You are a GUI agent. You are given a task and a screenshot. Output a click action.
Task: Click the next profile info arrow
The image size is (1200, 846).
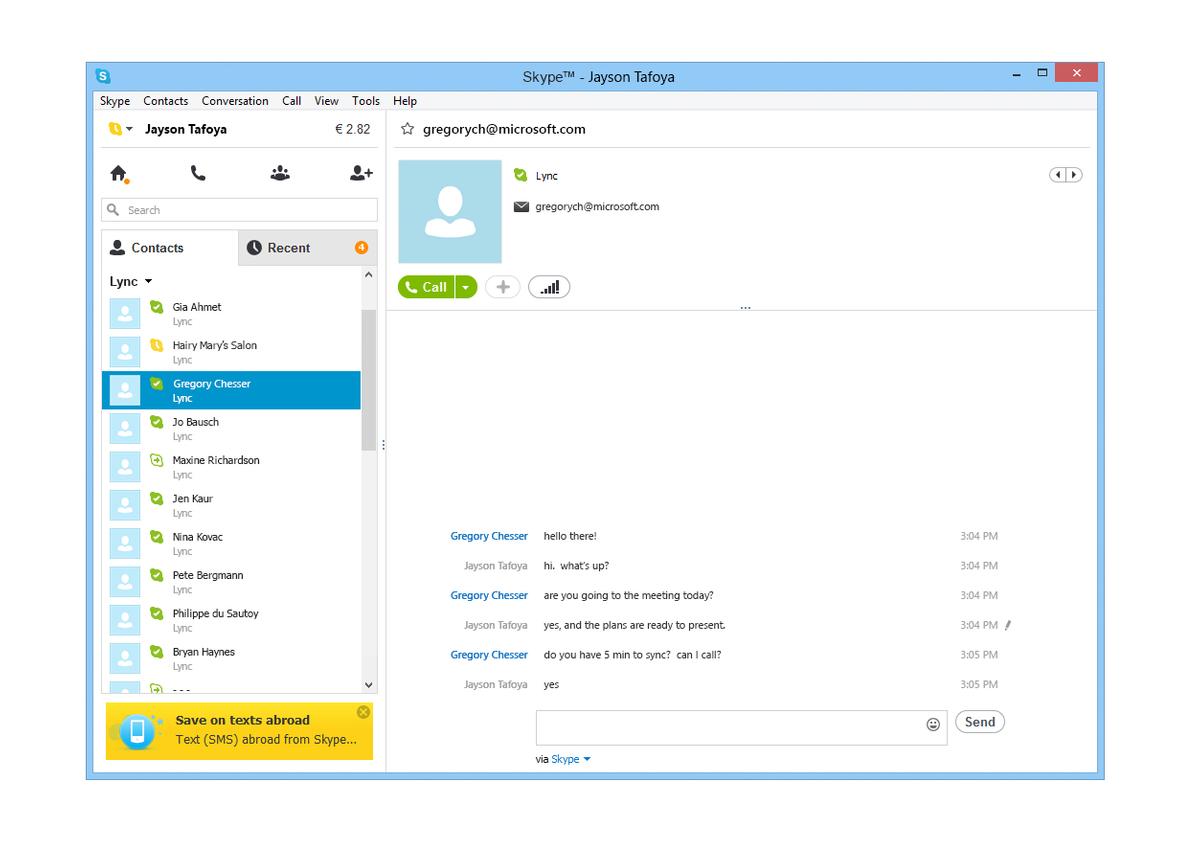click(1074, 175)
